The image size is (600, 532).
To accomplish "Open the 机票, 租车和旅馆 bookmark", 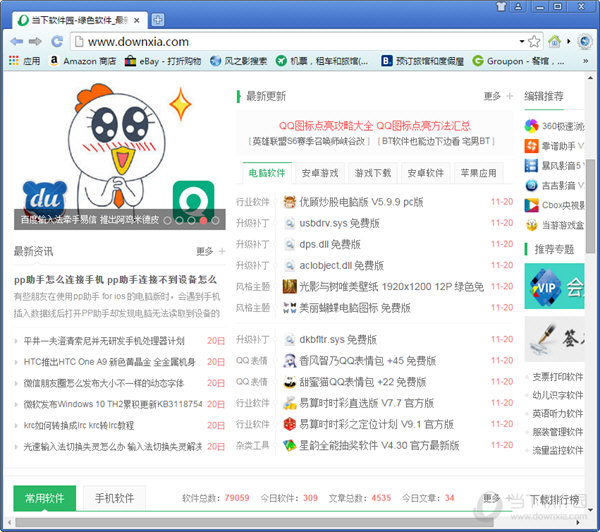I will click(x=322, y=61).
